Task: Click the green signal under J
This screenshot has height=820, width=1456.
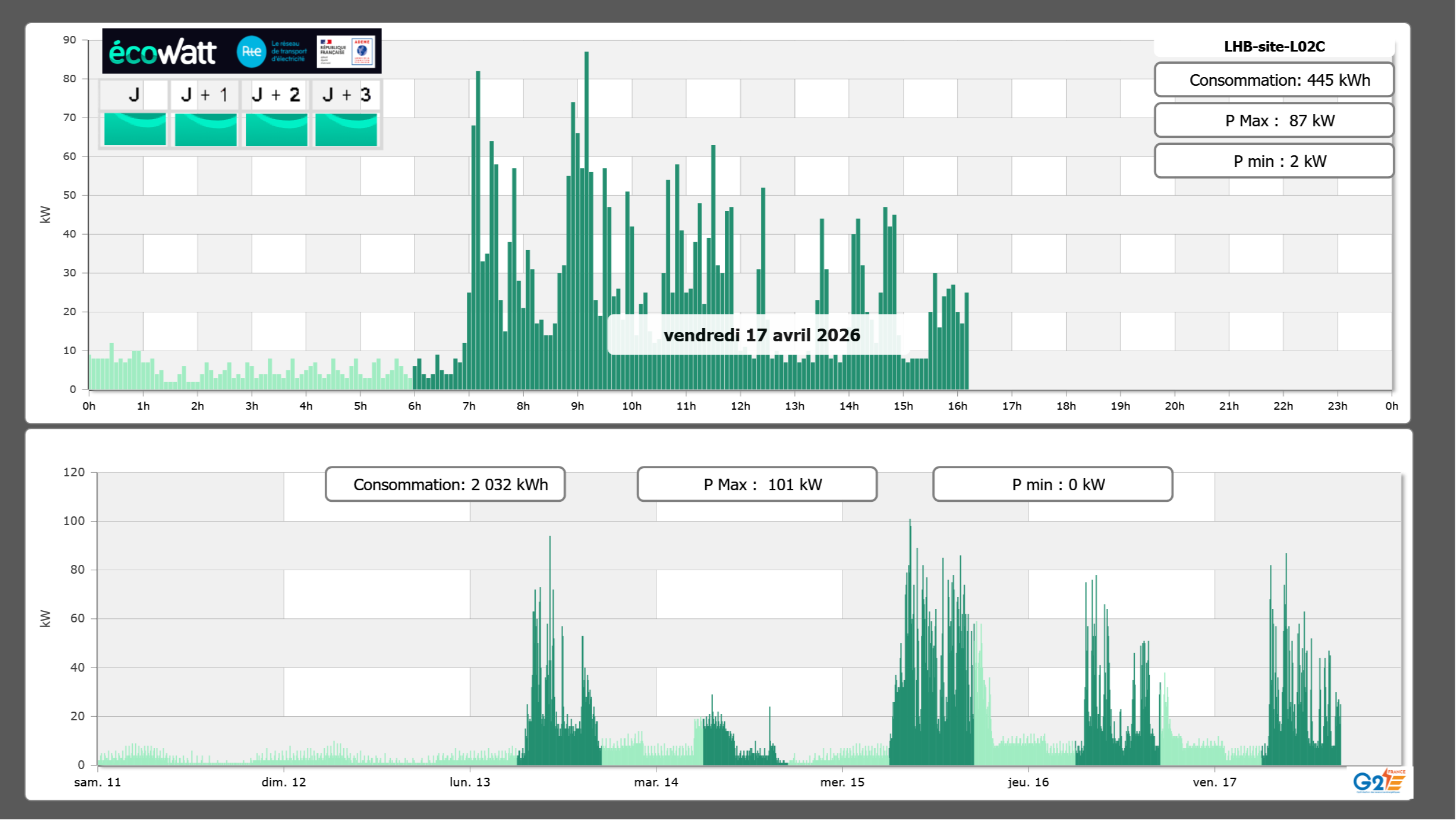Action: [135, 129]
